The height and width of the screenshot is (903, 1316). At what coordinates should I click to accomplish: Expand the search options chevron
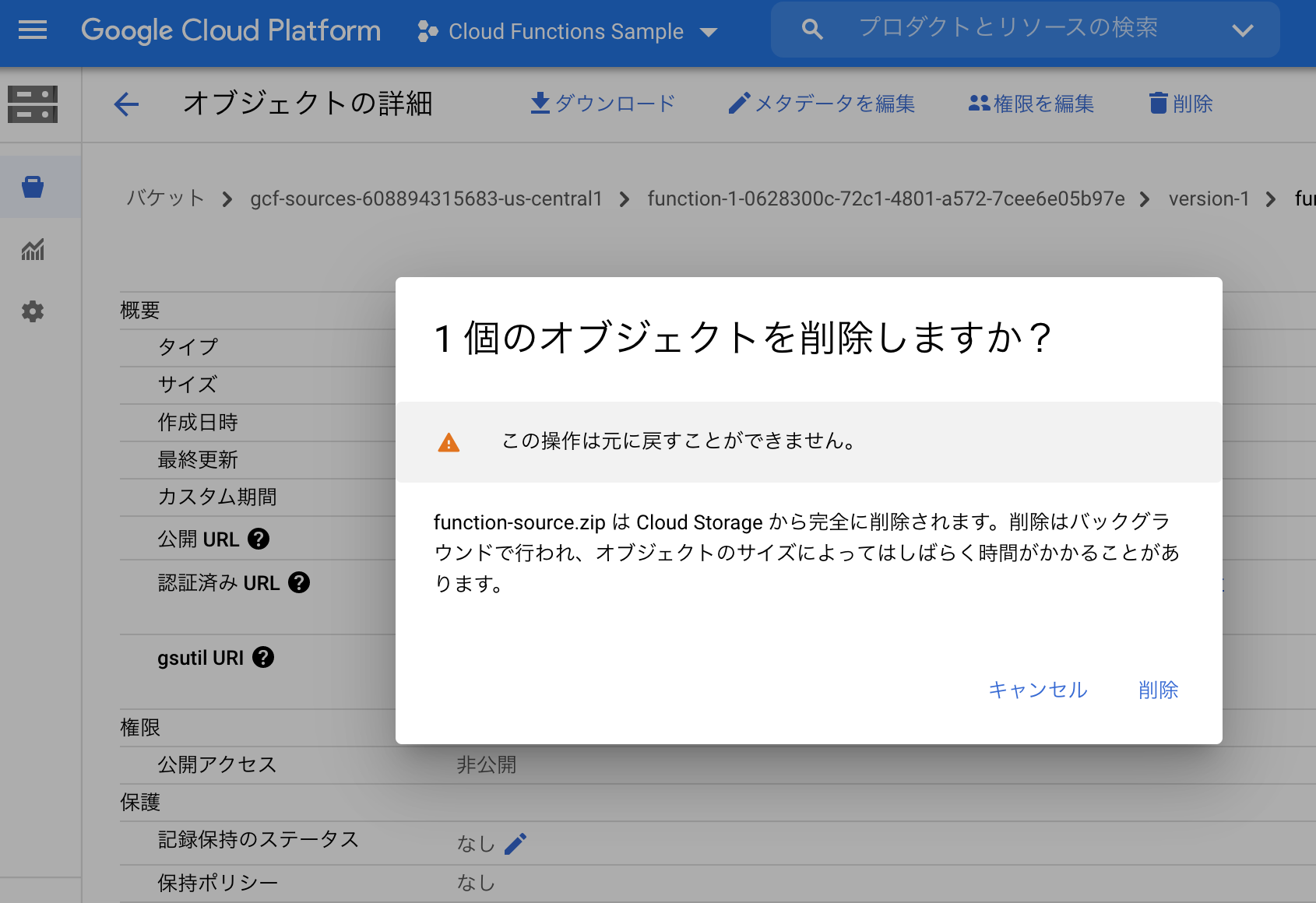click(1243, 30)
